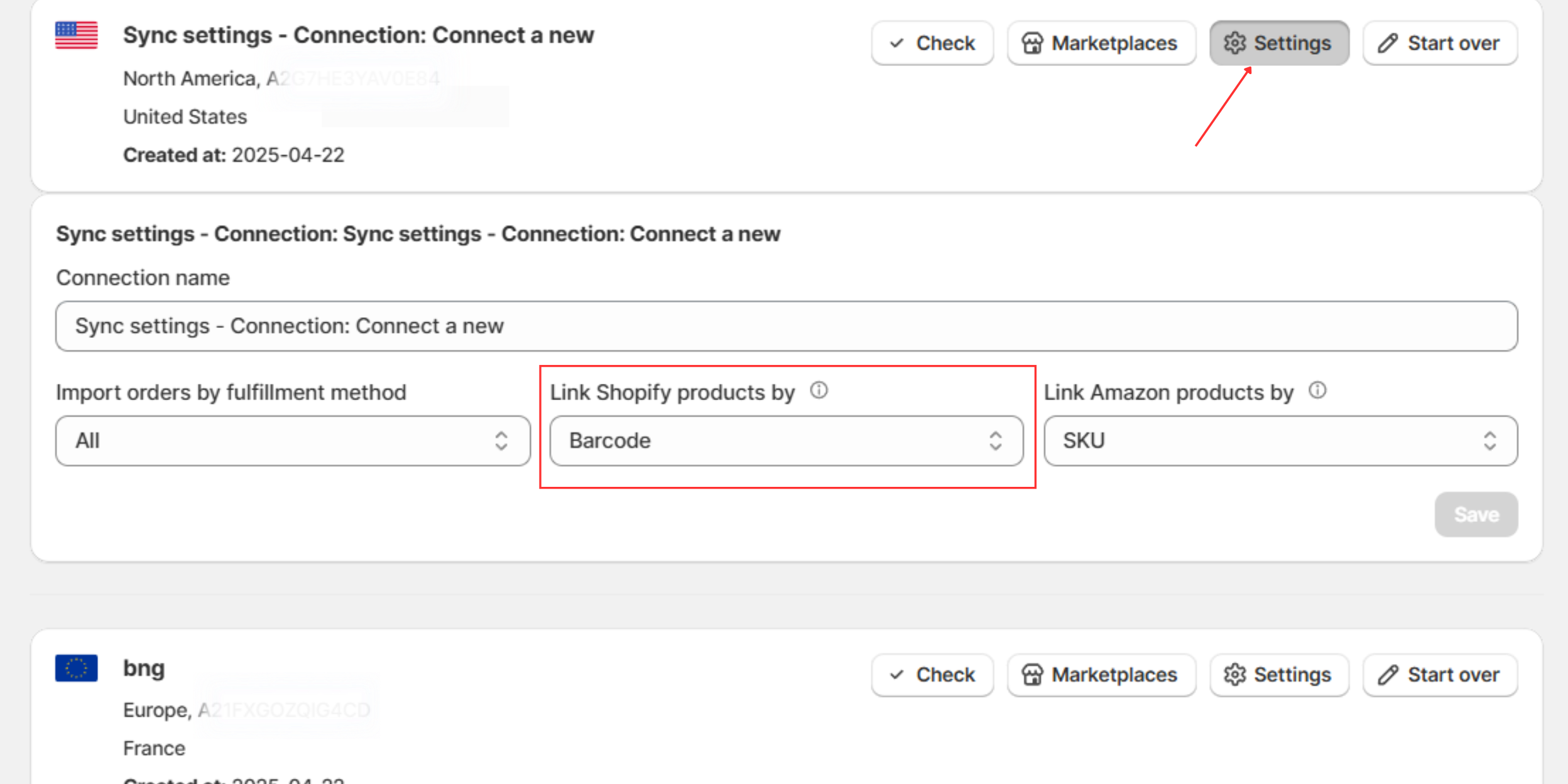Open Settings for bng connection
The image size is (1568, 784).
(1279, 675)
